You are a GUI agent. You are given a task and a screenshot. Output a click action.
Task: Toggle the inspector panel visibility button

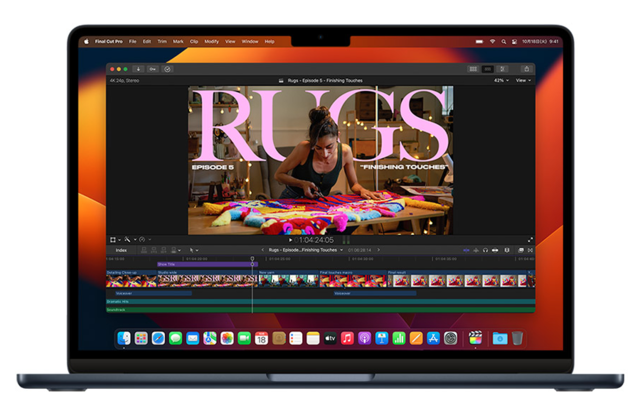tap(501, 69)
